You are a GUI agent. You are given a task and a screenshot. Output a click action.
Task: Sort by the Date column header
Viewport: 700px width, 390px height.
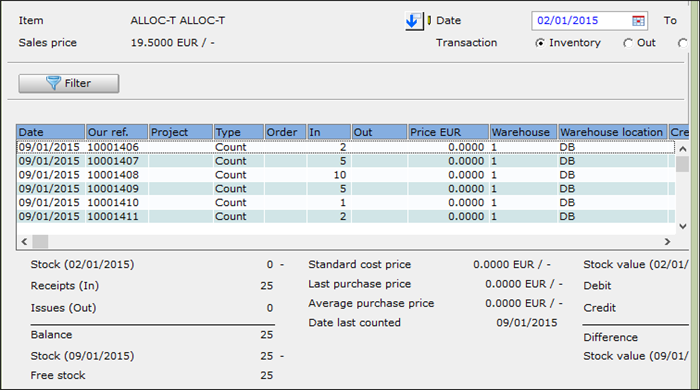tap(50, 132)
